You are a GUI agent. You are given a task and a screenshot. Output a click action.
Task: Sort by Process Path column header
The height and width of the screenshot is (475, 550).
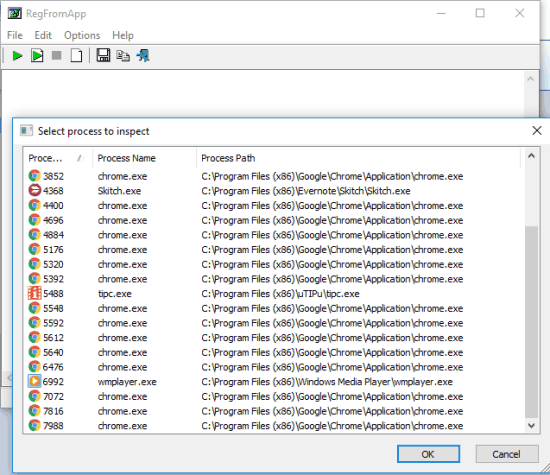tap(358, 158)
